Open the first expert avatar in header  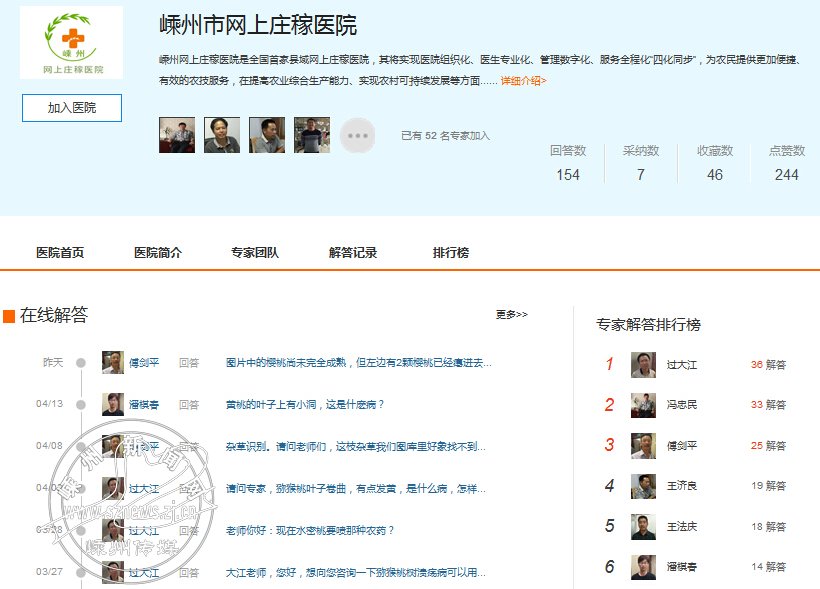177,135
